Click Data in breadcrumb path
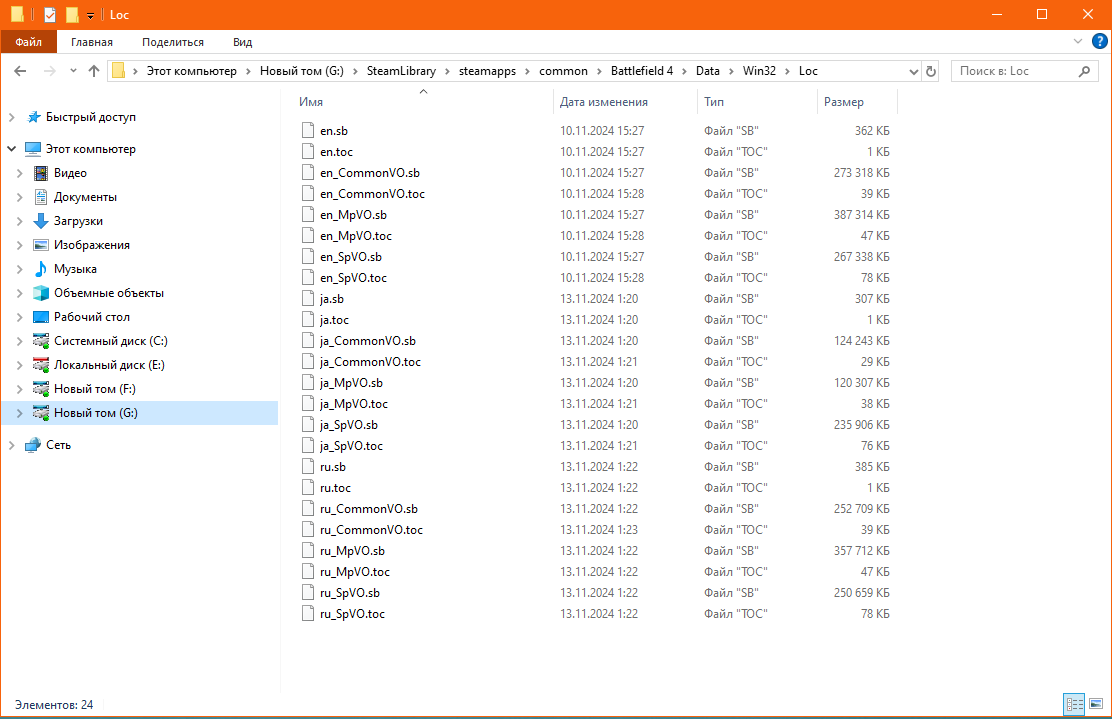The height and width of the screenshot is (719, 1112). pos(707,71)
